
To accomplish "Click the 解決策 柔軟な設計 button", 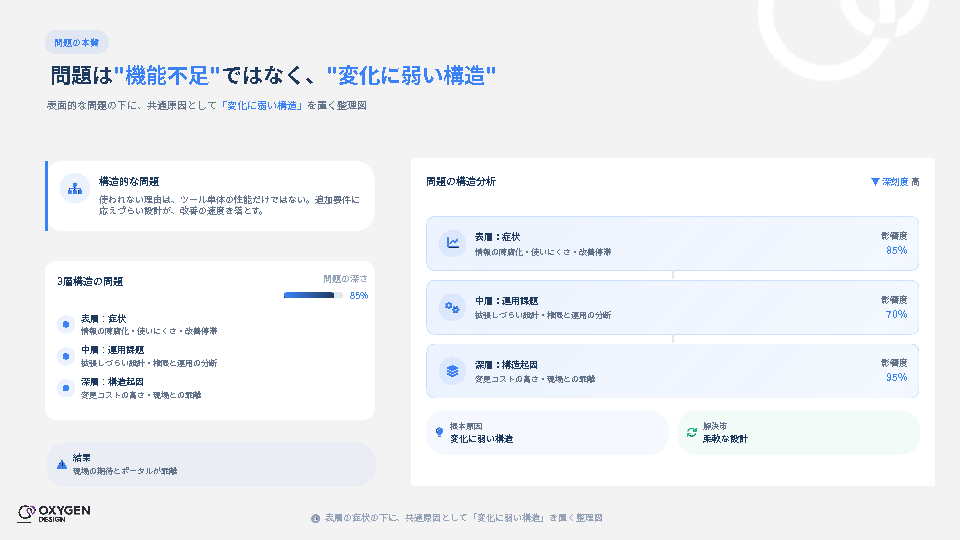I will (x=798, y=432).
